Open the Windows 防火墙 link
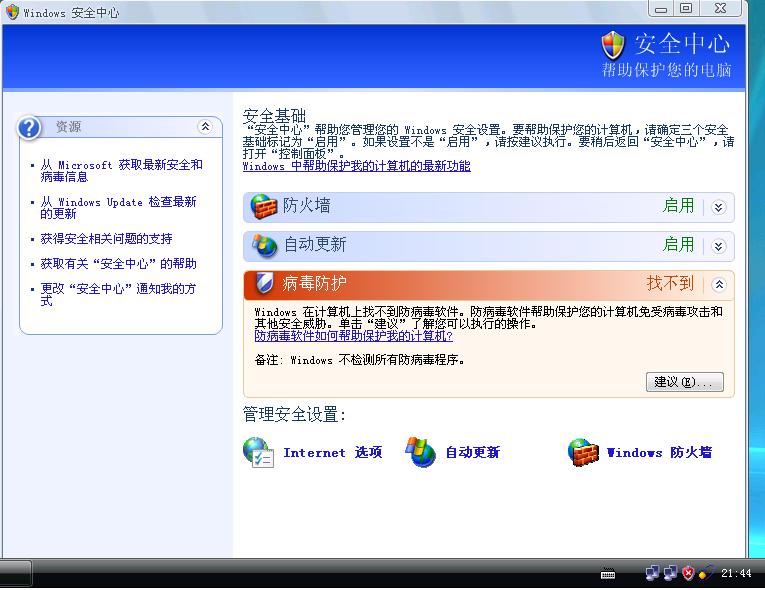The width and height of the screenshot is (765, 590). pos(659,452)
